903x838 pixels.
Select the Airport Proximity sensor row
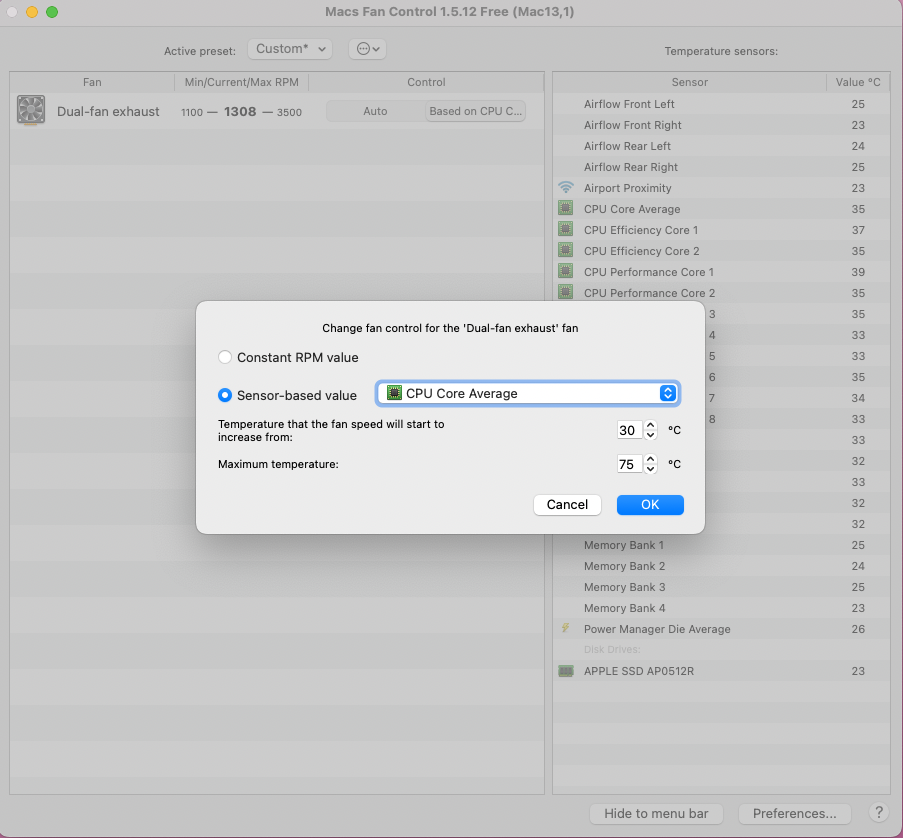pos(722,188)
